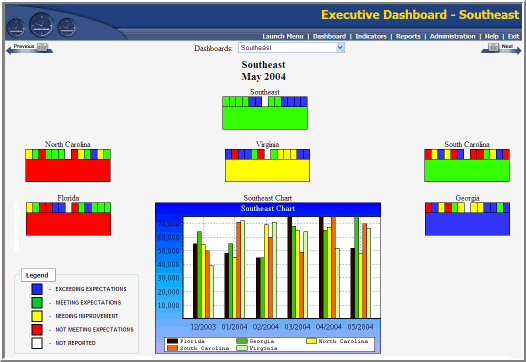Click the Georgia chart legend entry
This screenshot has width=526, height=362.
255,341
